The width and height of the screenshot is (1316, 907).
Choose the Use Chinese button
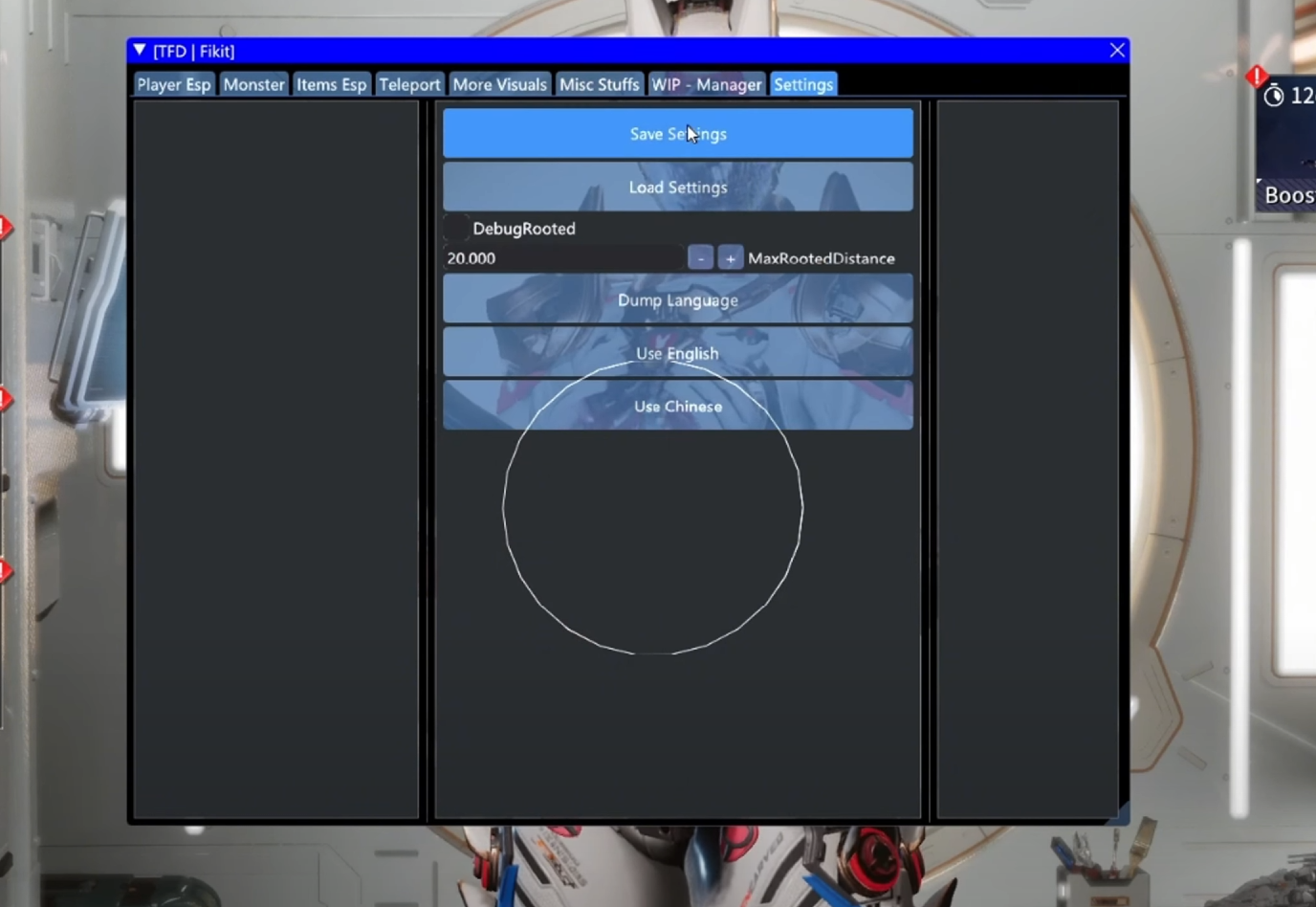[x=677, y=407]
